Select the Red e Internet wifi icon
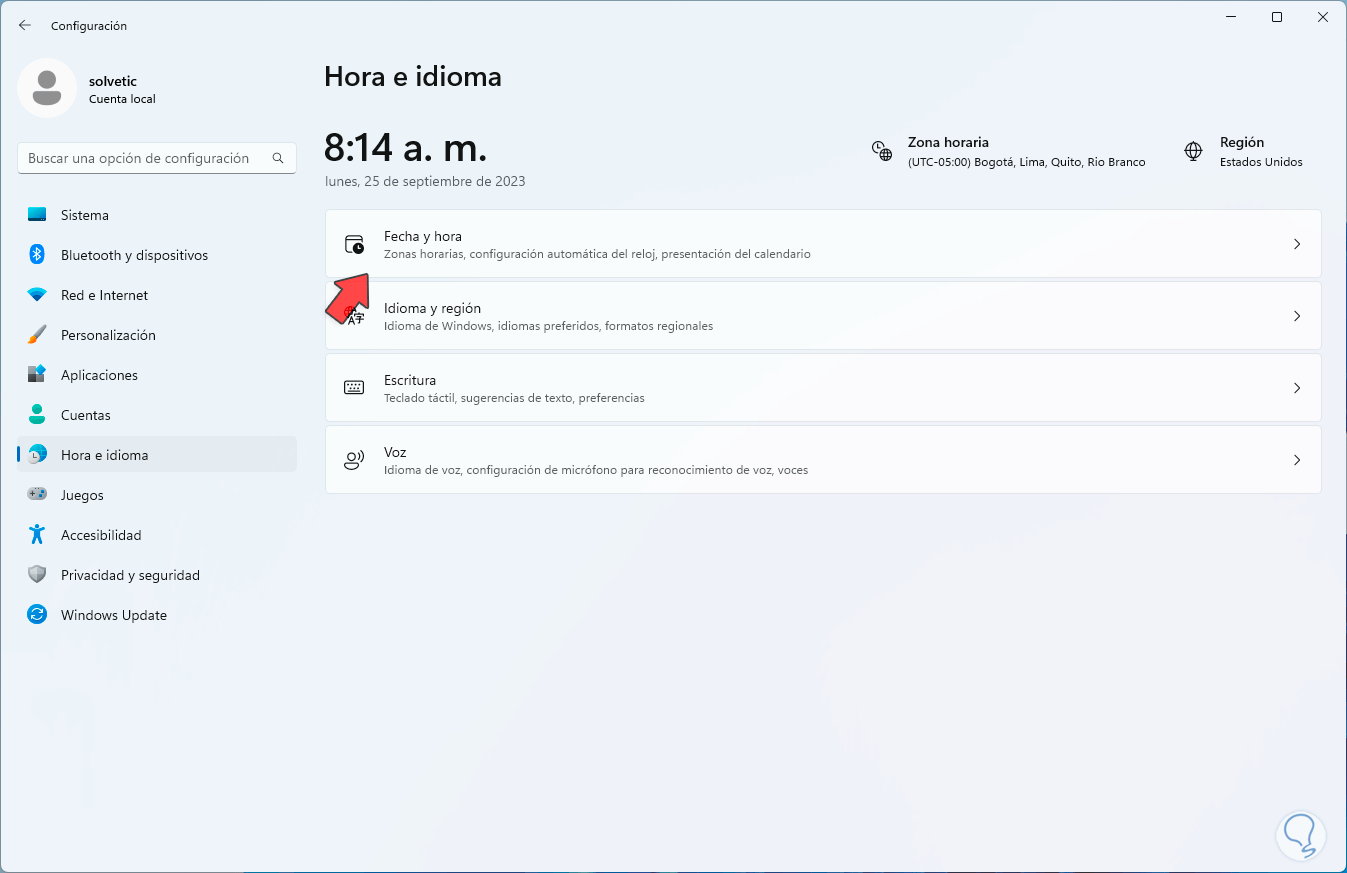 click(37, 295)
